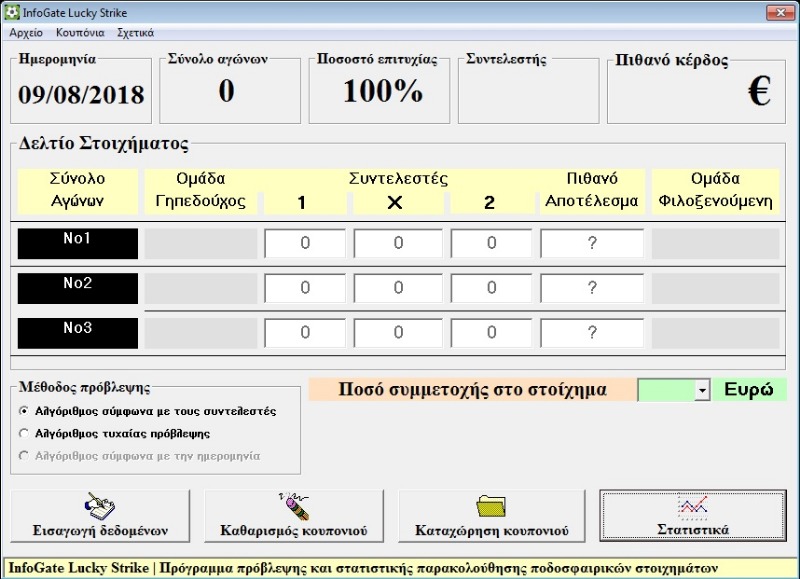
Task: Open the Σχετικά menu
Action: (135, 33)
